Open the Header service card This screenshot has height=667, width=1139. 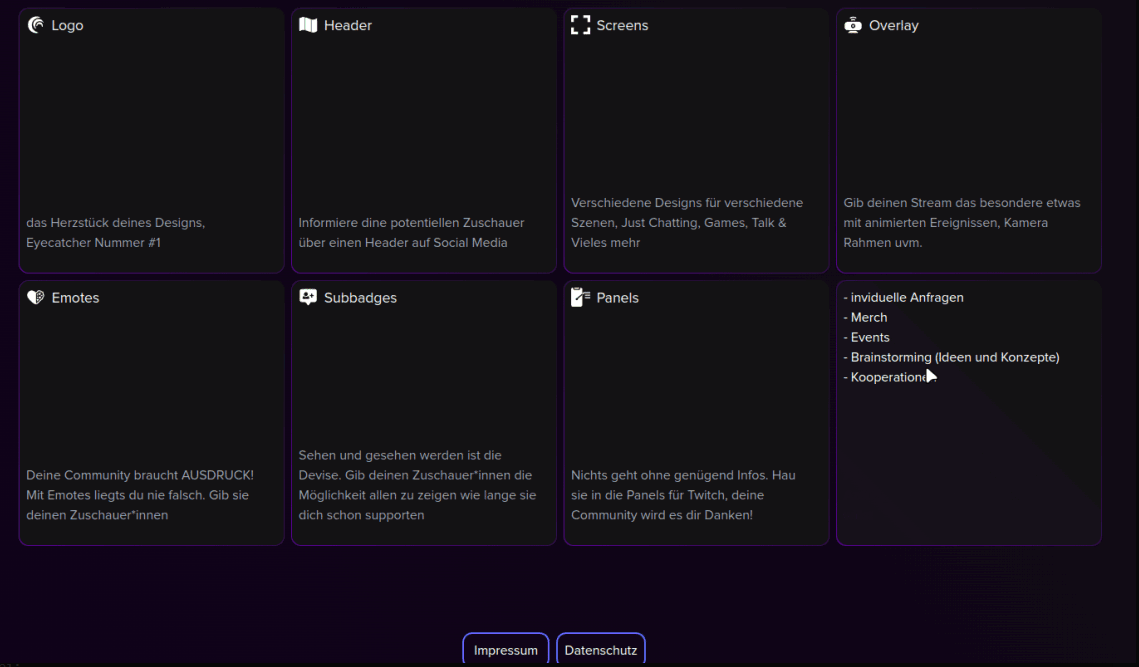pyautogui.click(x=423, y=140)
